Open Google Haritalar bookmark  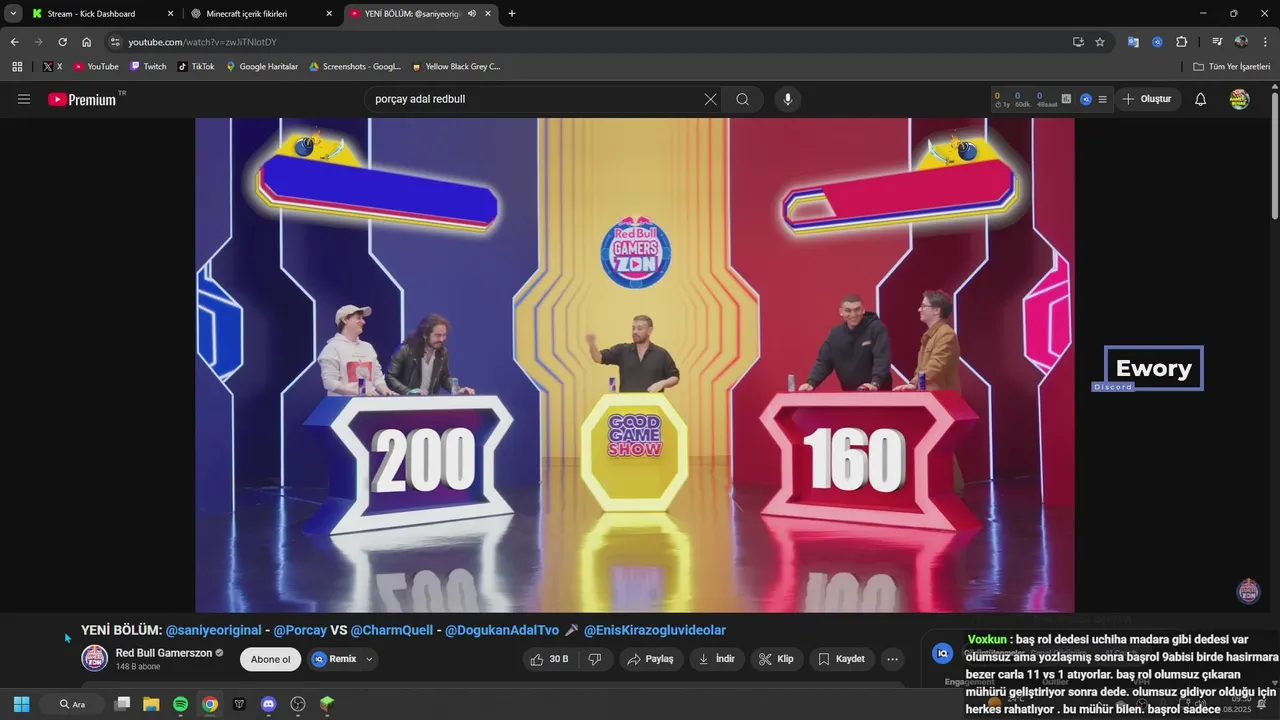click(x=262, y=67)
